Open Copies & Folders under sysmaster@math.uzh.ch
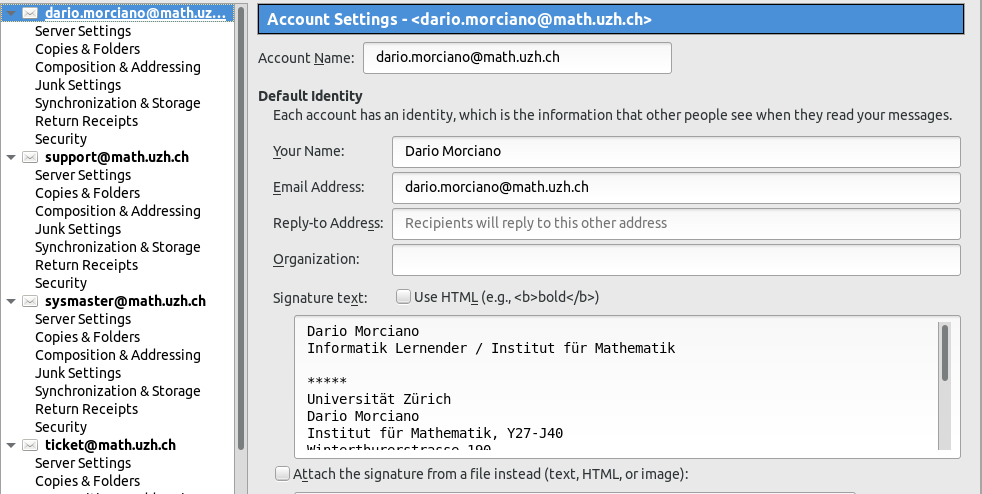982x494 pixels. tap(87, 337)
